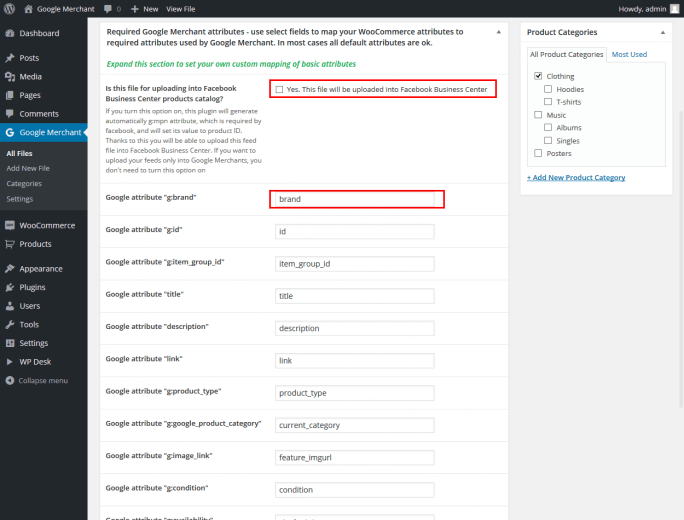Open the WordPress logo menu
The image size is (684, 520).
9,9
